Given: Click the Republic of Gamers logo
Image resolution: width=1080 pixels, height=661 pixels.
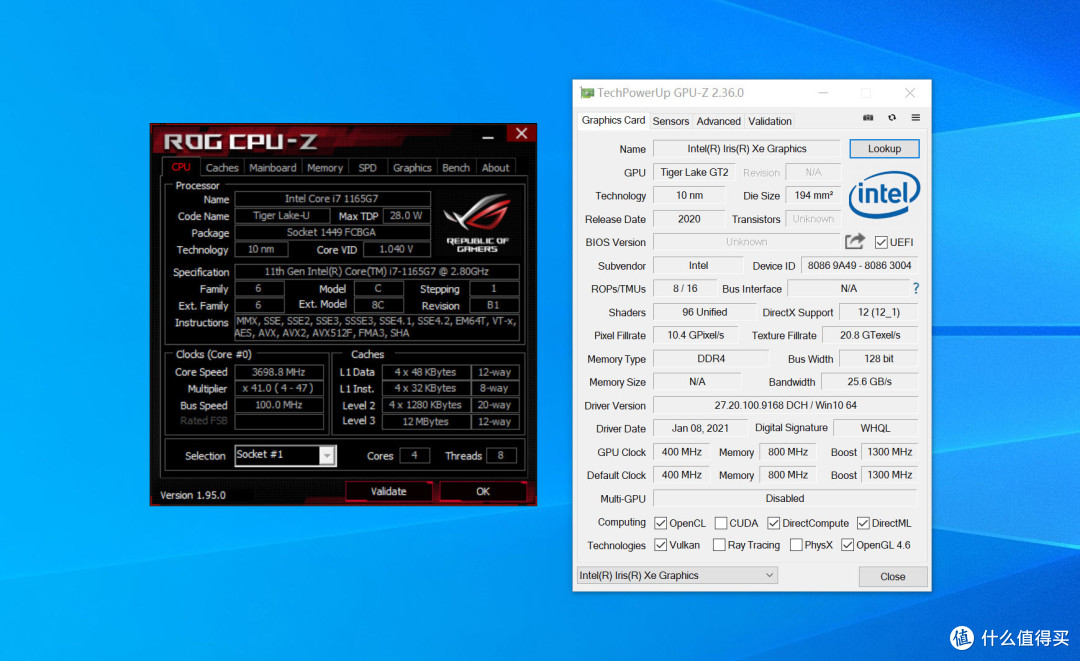Looking at the screenshot, I should [477, 224].
